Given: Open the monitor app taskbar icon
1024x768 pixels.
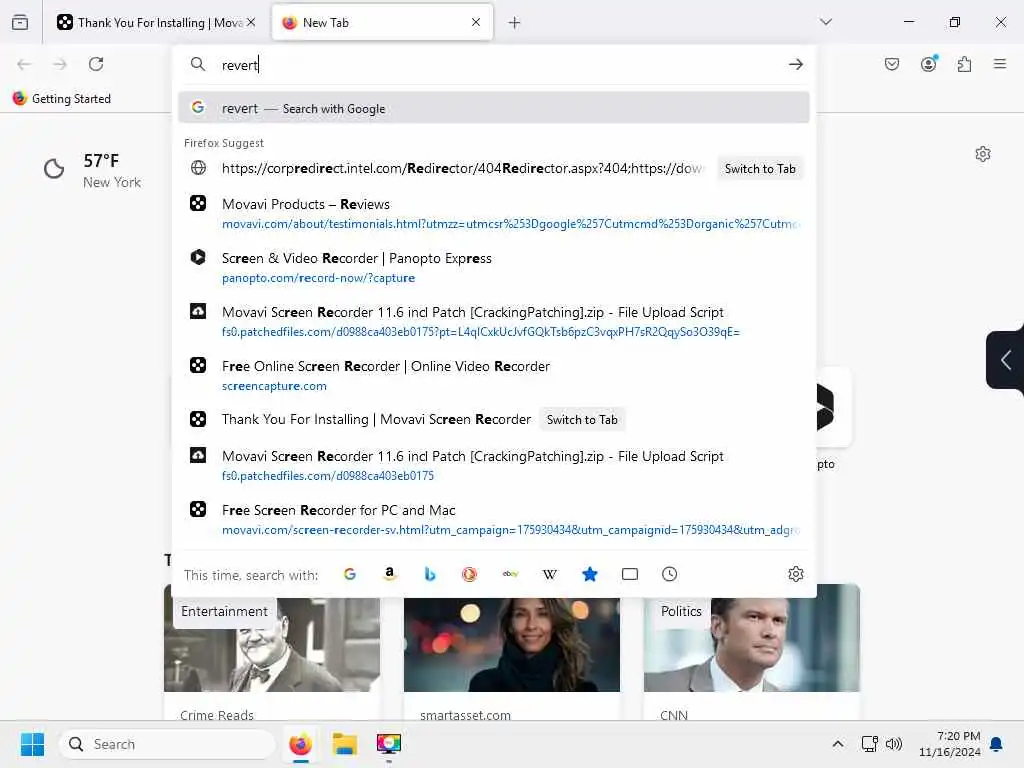Looking at the screenshot, I should click(389, 744).
